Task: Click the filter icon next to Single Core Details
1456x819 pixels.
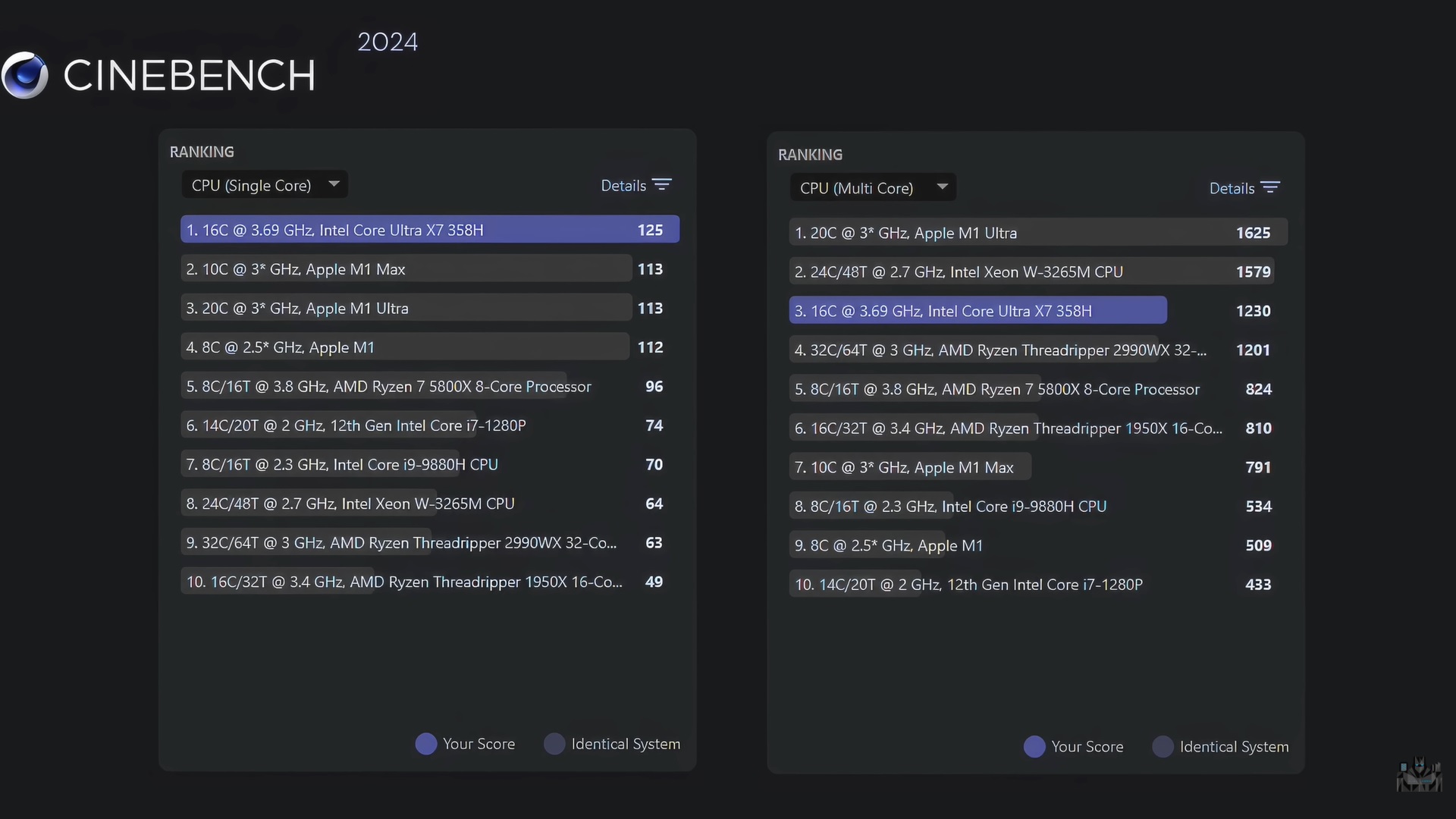Action: pyautogui.click(x=662, y=185)
